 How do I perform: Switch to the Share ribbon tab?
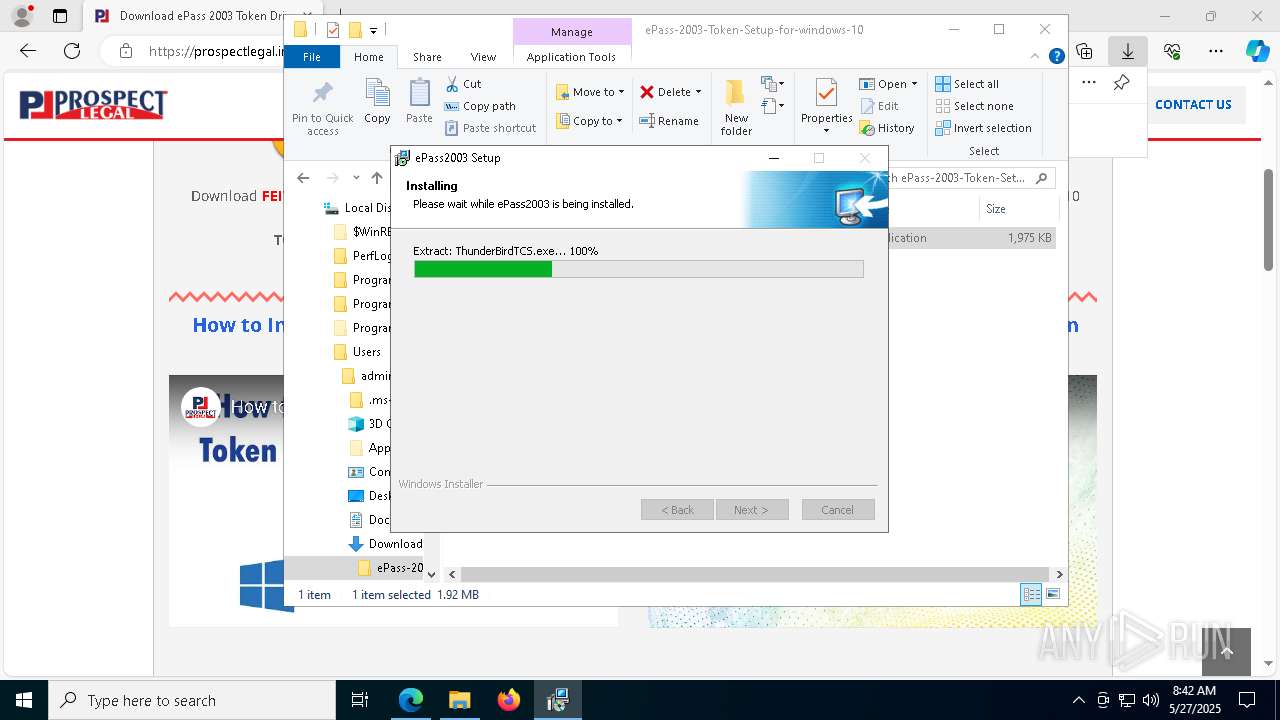point(427,57)
